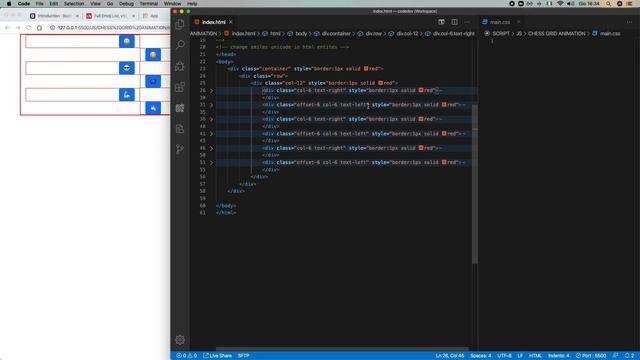
Task: Click SFTP in the status bar
Action: (244, 356)
